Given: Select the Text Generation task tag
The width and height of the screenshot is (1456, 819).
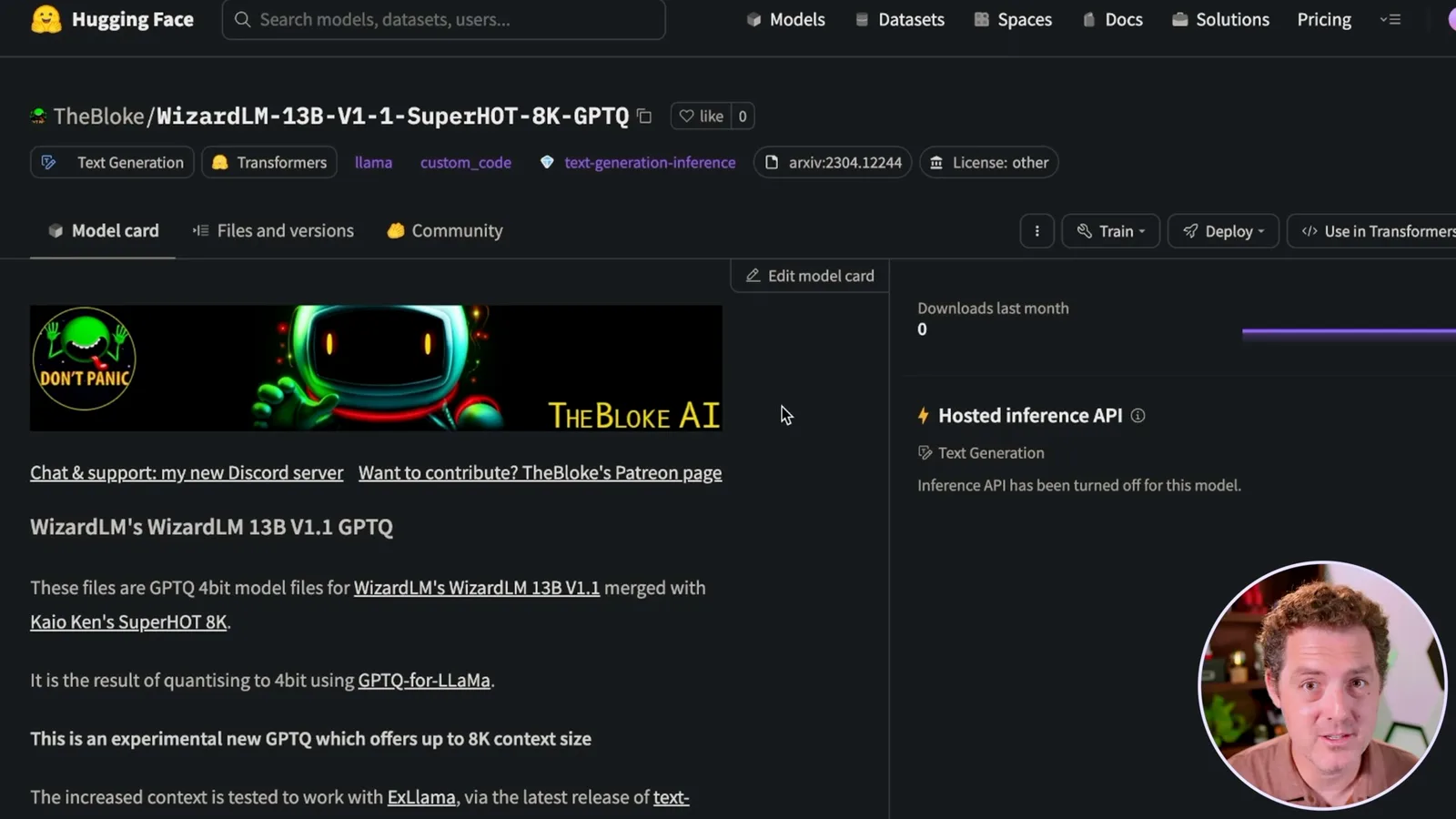Looking at the screenshot, I should pos(112,162).
